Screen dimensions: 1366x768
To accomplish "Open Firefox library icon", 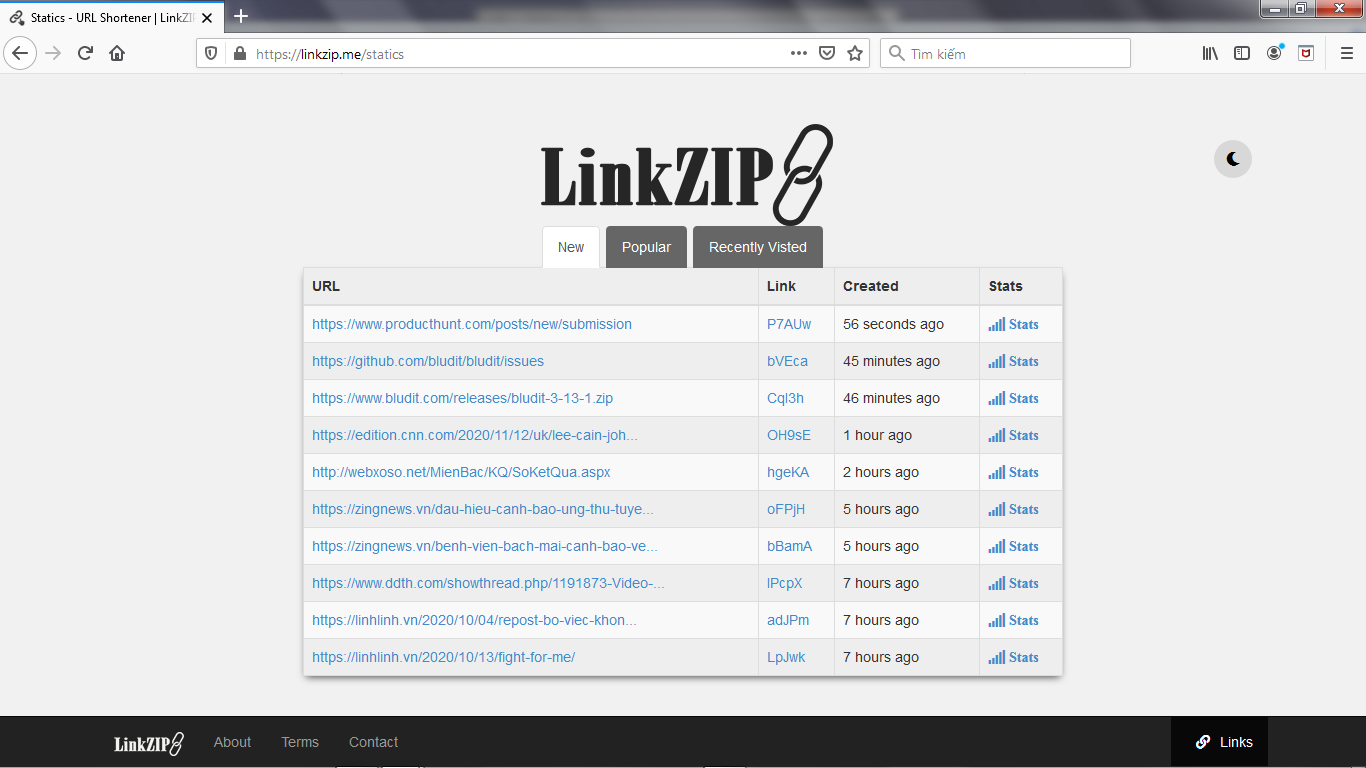I will [1210, 54].
